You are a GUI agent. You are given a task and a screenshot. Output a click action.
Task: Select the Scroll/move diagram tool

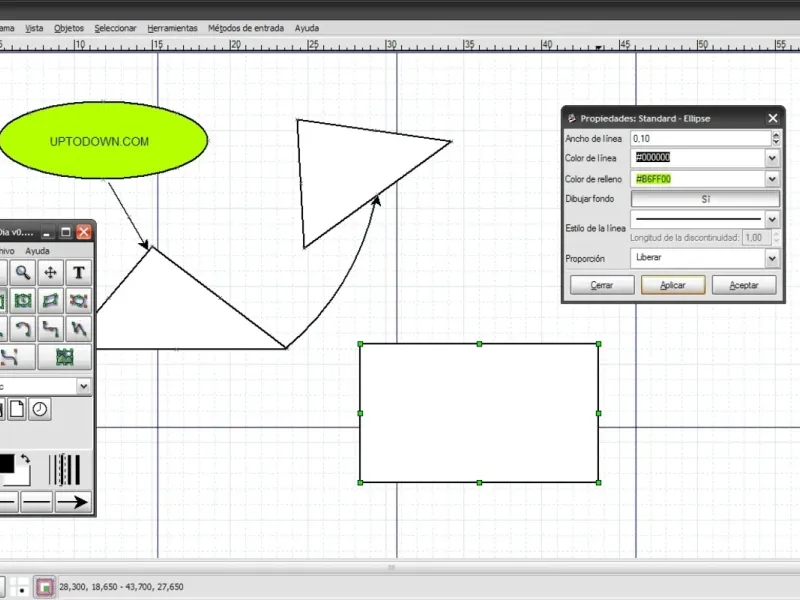click(x=51, y=272)
